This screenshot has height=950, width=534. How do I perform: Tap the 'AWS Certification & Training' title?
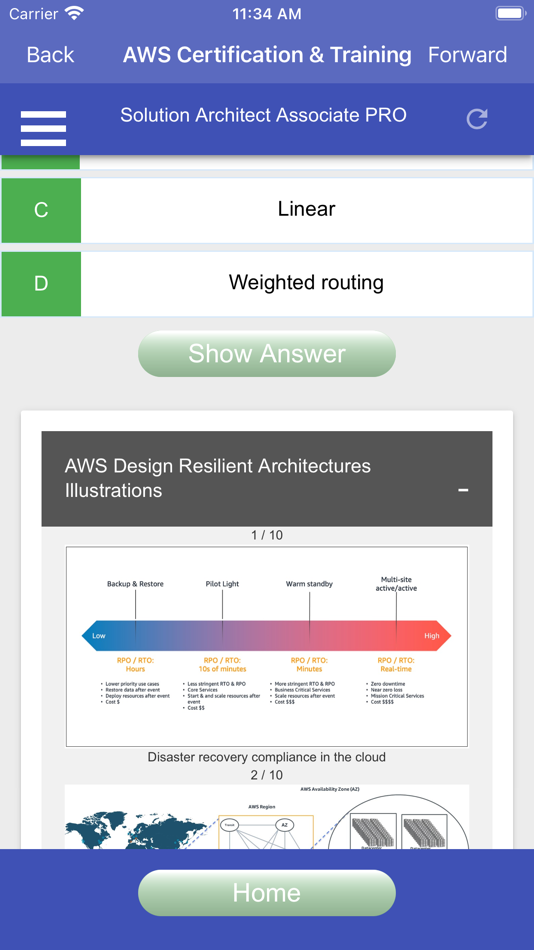(x=267, y=55)
